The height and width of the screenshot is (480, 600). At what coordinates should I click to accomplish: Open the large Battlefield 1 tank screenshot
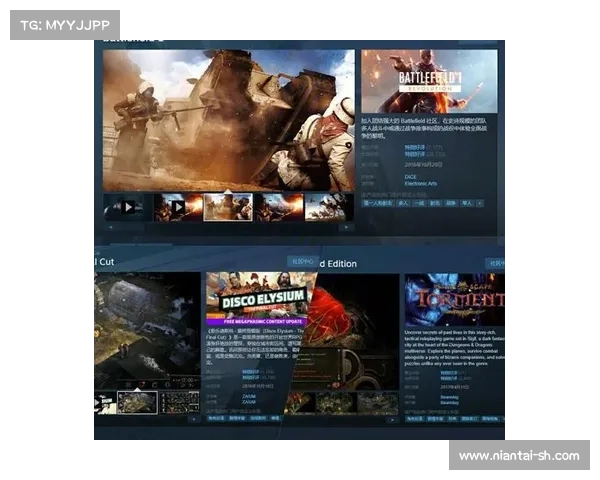pyautogui.click(x=229, y=120)
